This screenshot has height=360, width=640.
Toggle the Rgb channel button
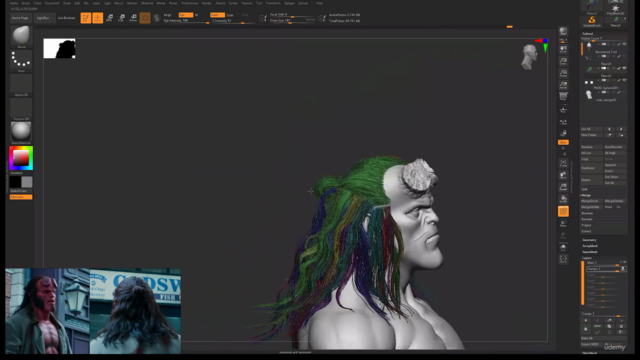coord(186,15)
